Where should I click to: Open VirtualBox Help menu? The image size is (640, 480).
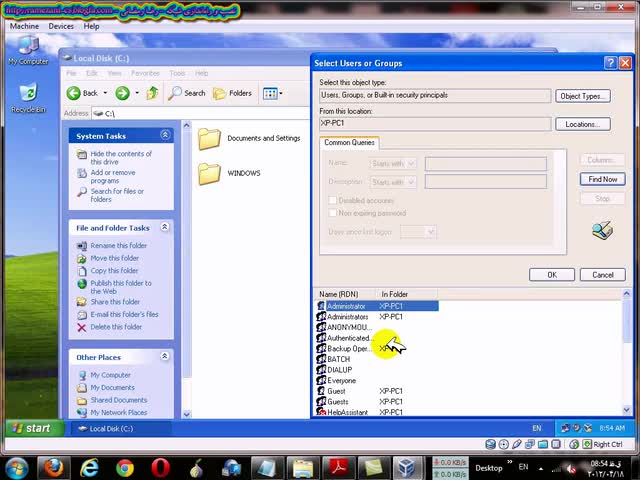click(91, 26)
